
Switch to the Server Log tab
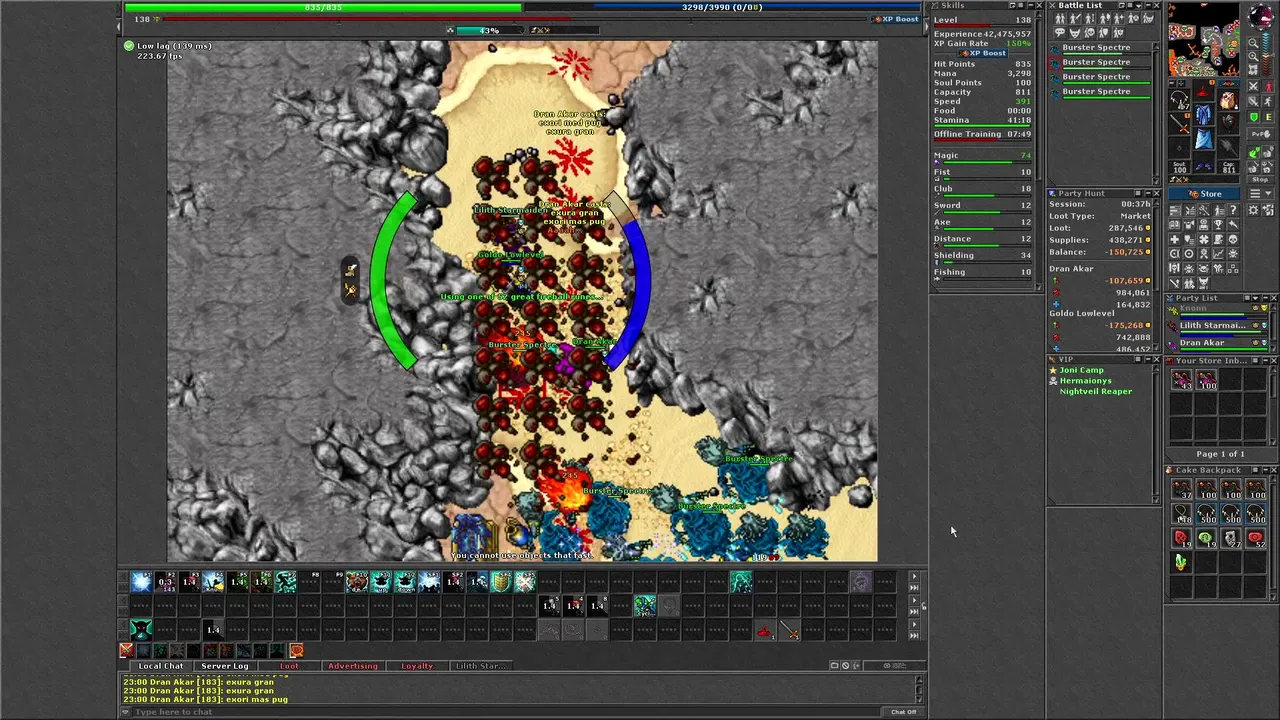tap(225, 666)
